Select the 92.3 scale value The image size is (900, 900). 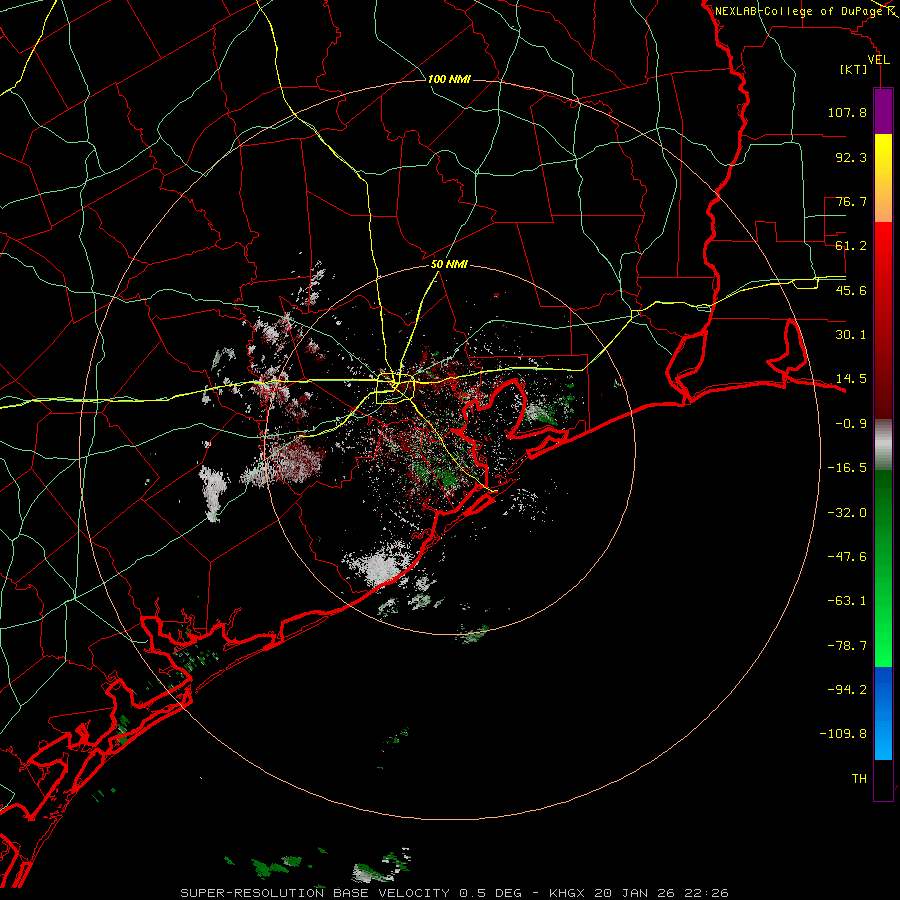click(851, 157)
